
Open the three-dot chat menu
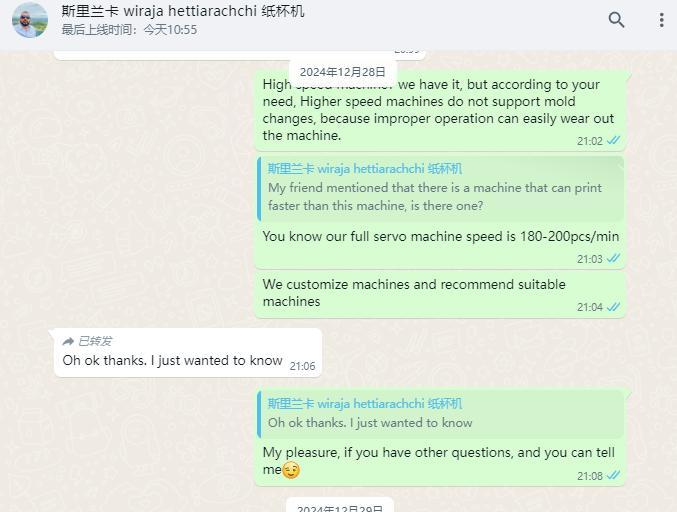pos(661,20)
